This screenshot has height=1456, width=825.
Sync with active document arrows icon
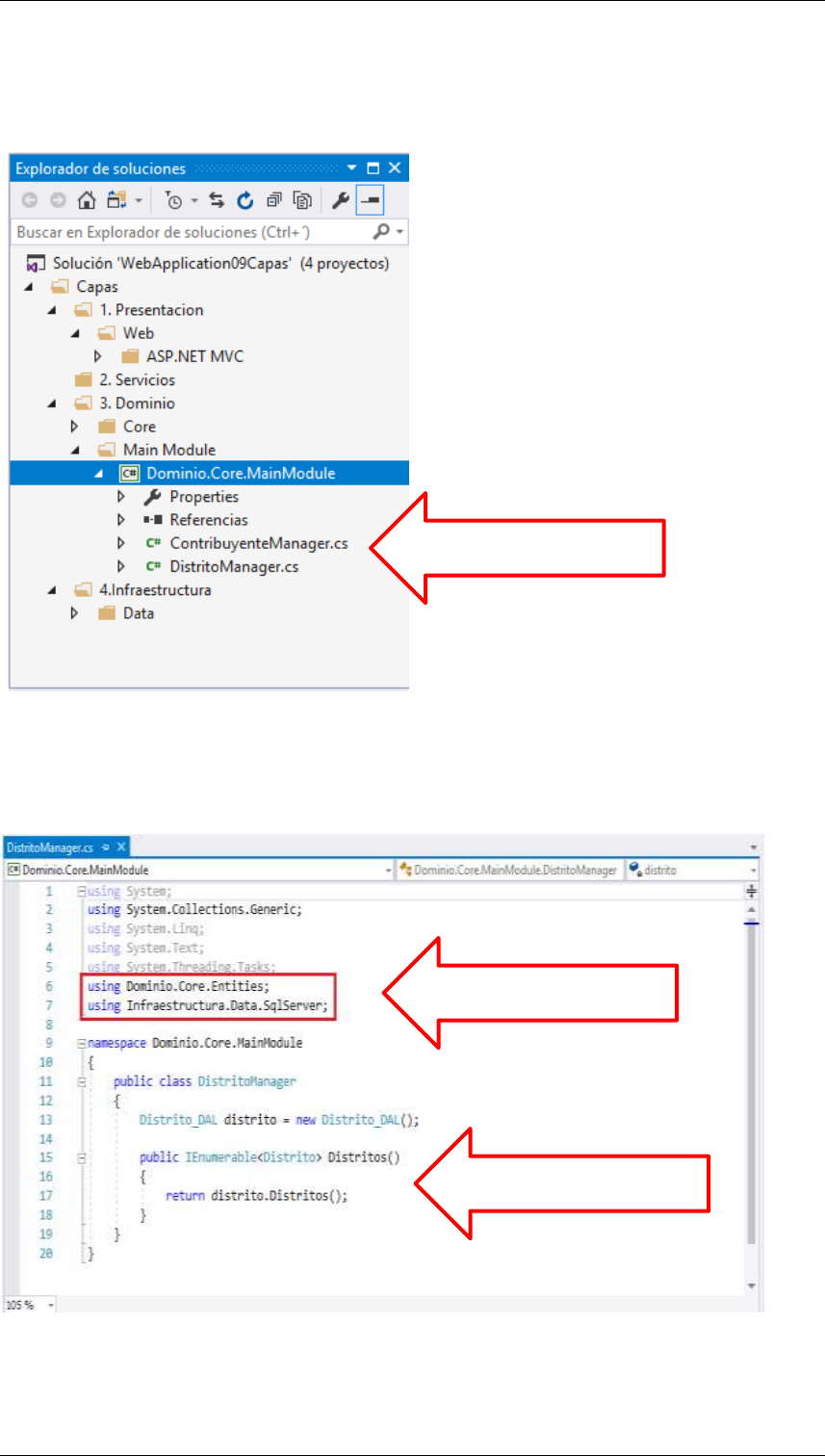pyautogui.click(x=217, y=200)
